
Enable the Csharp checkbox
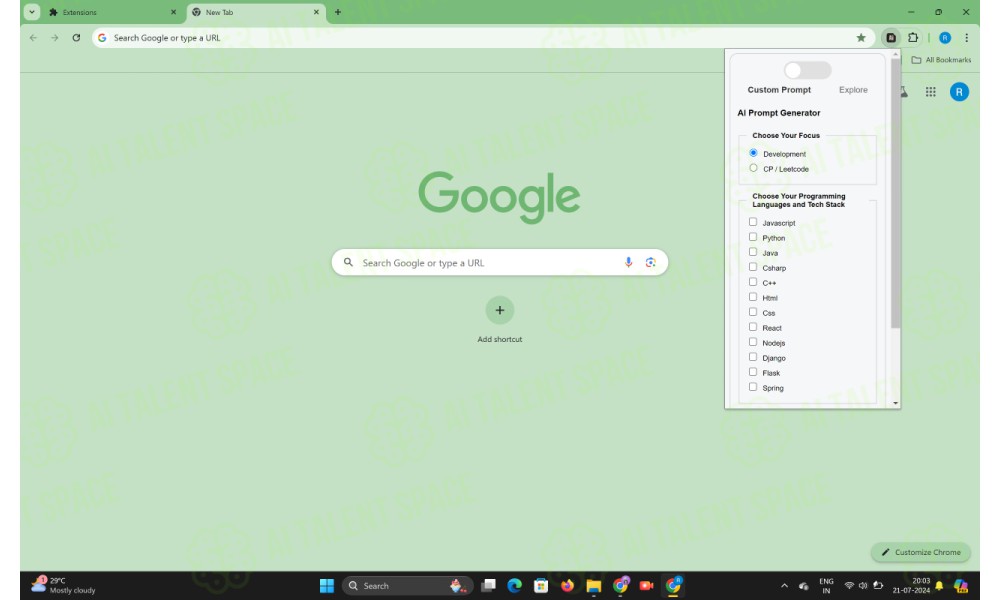click(753, 267)
